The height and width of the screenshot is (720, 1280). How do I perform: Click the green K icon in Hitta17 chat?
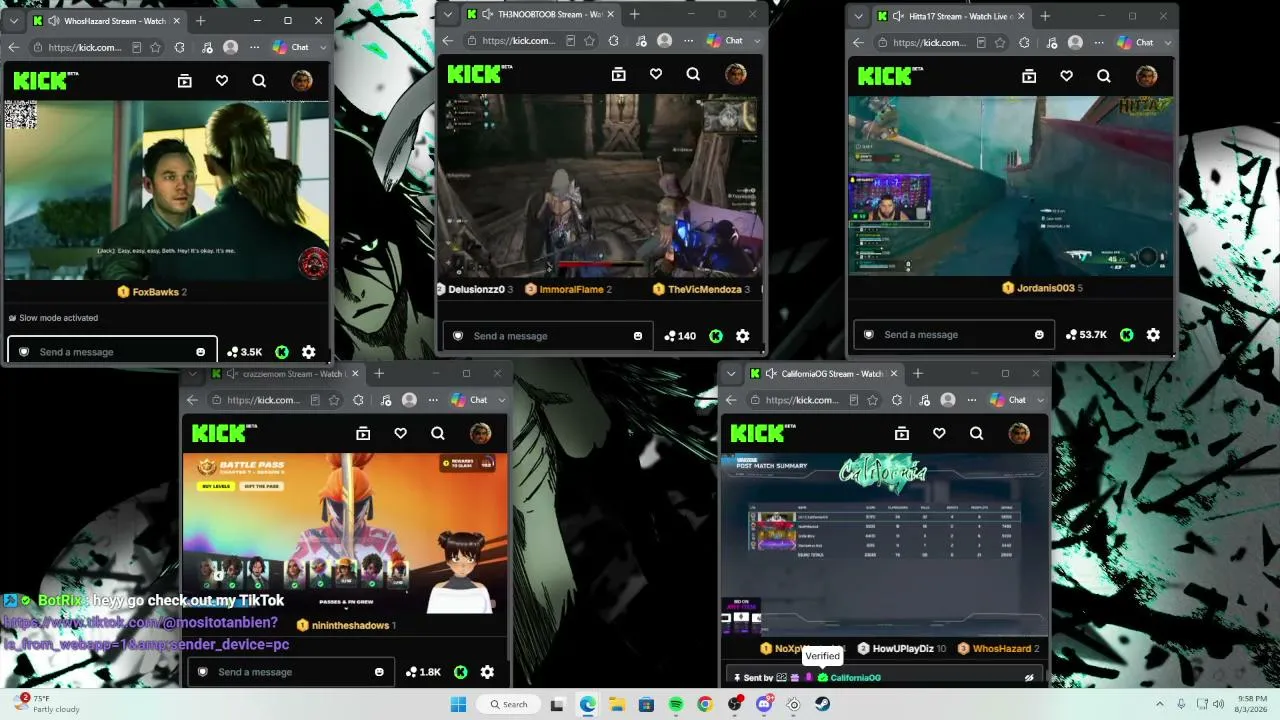point(1127,335)
